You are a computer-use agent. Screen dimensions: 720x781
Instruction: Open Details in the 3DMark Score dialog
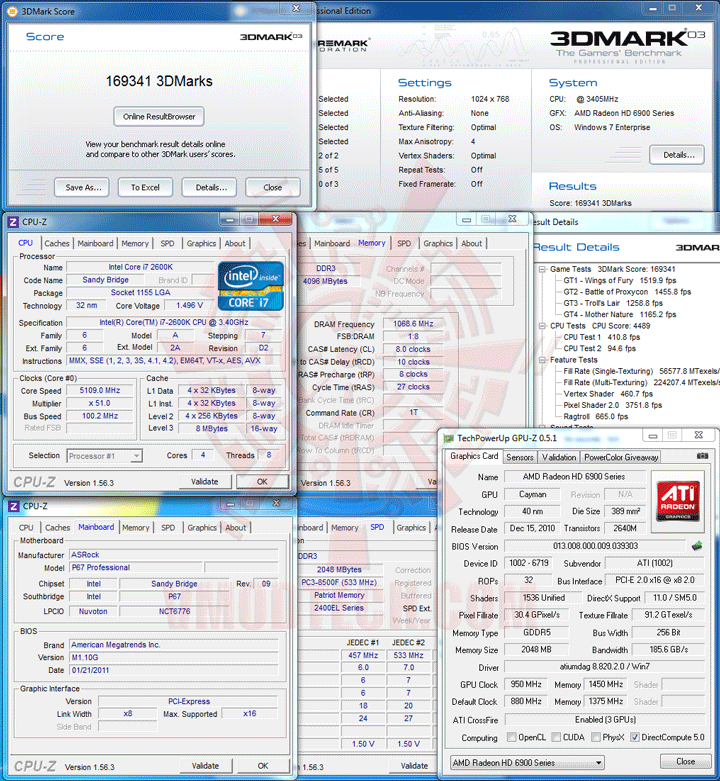211,187
